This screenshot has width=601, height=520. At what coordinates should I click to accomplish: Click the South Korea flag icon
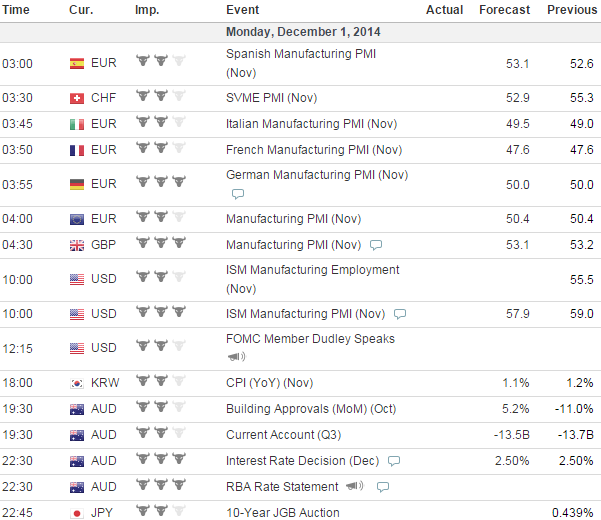[x=77, y=382]
